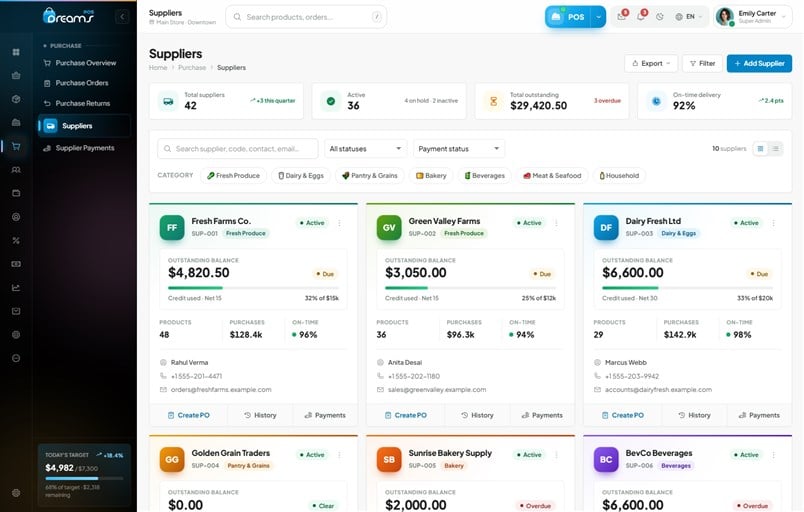The height and width of the screenshot is (512, 804).
Task: Click the Green Valley Farms GV avatar
Action: point(389,228)
